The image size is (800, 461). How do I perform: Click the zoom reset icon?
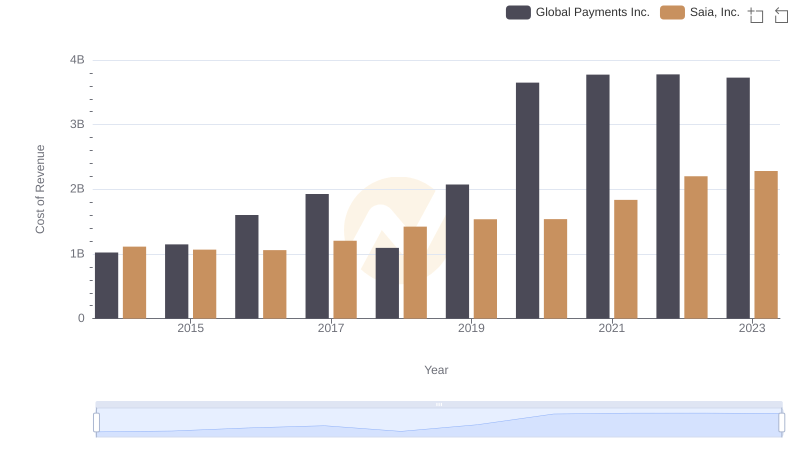781,15
